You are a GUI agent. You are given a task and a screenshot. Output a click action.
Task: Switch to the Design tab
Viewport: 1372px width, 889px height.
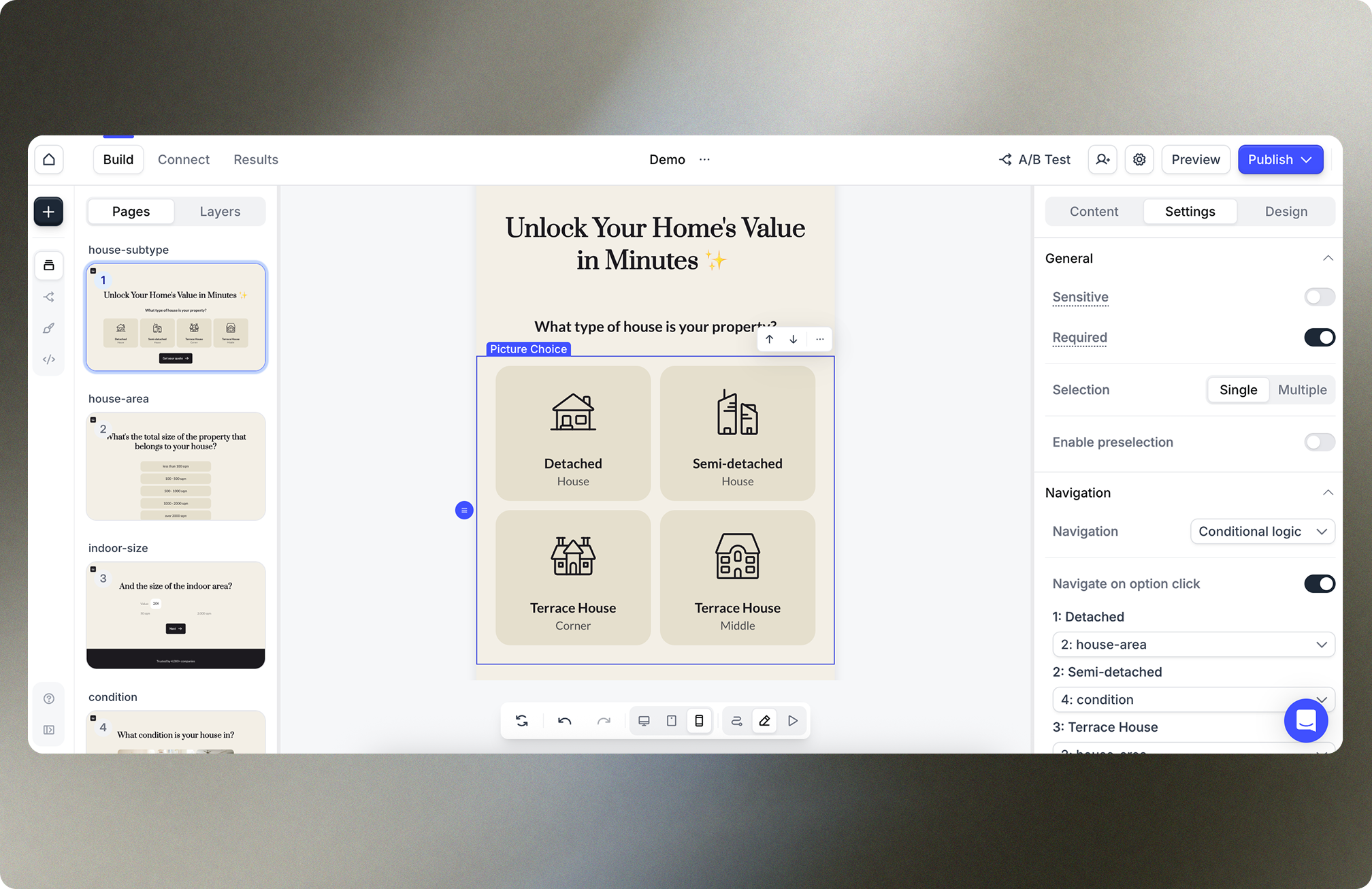tap(1286, 212)
